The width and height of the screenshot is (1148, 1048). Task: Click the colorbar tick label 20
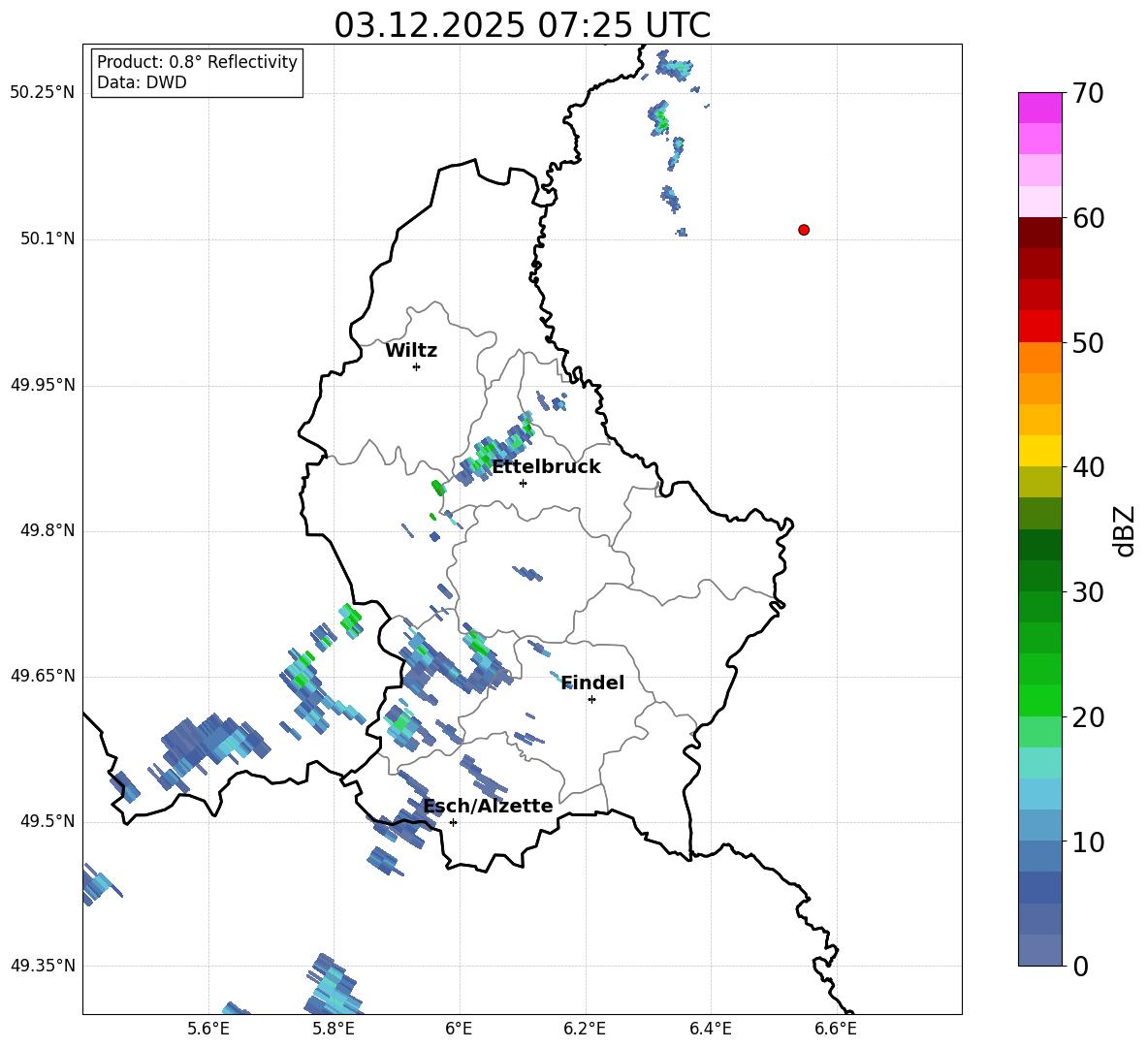tap(1088, 717)
